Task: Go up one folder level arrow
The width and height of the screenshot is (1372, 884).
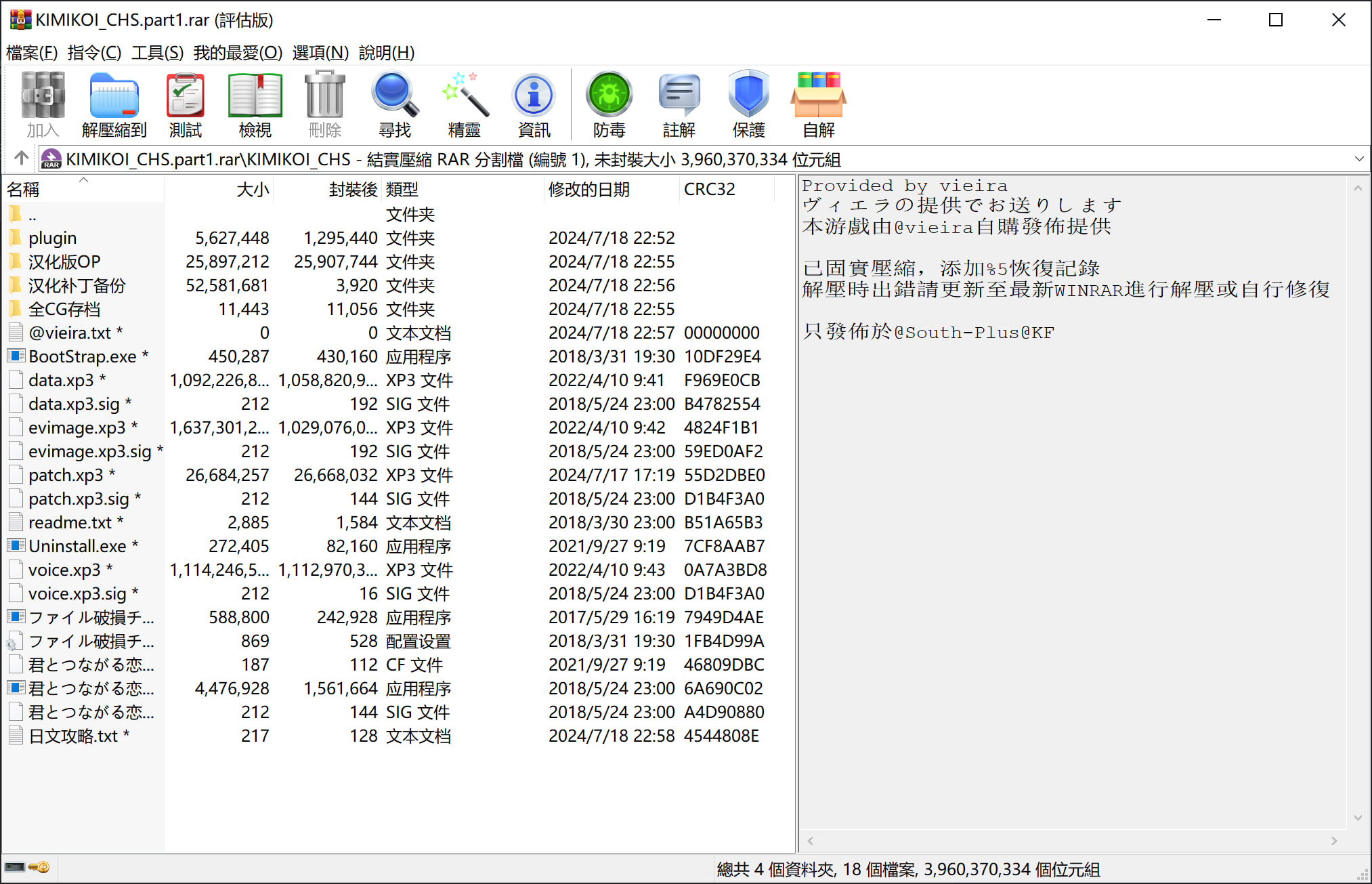Action: (x=21, y=159)
